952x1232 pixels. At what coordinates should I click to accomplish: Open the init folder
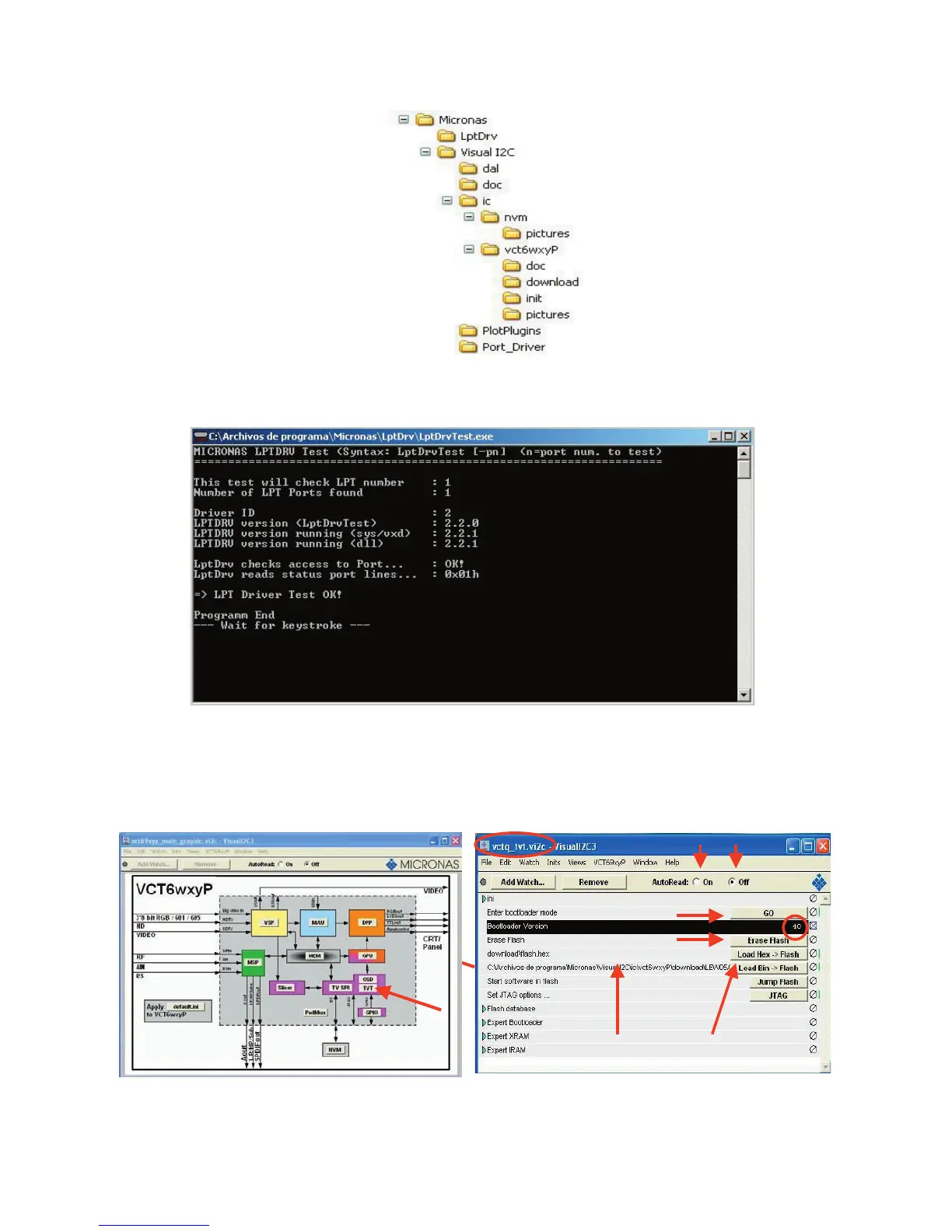[x=523, y=299]
